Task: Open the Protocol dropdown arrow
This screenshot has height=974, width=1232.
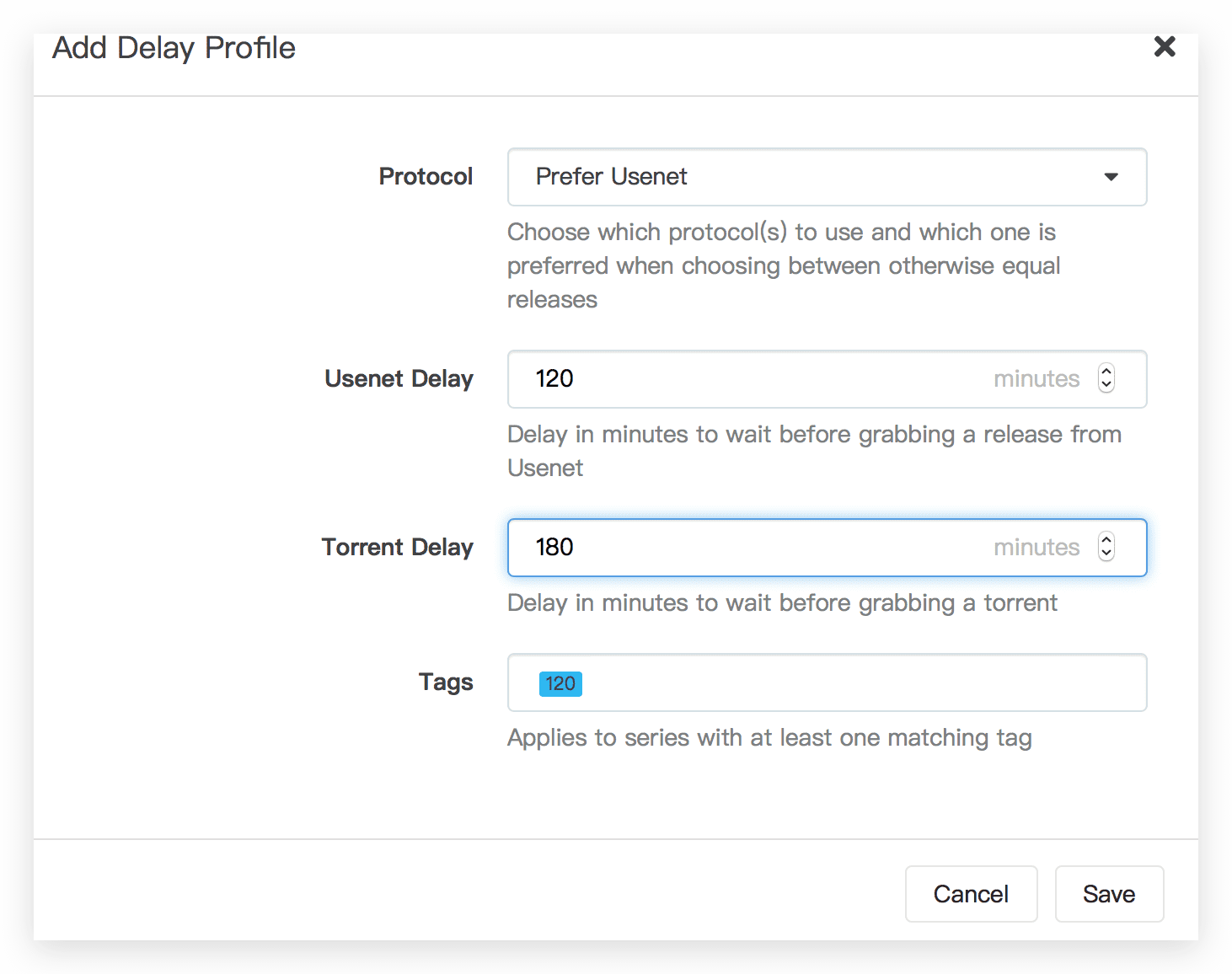Action: click(x=1111, y=177)
